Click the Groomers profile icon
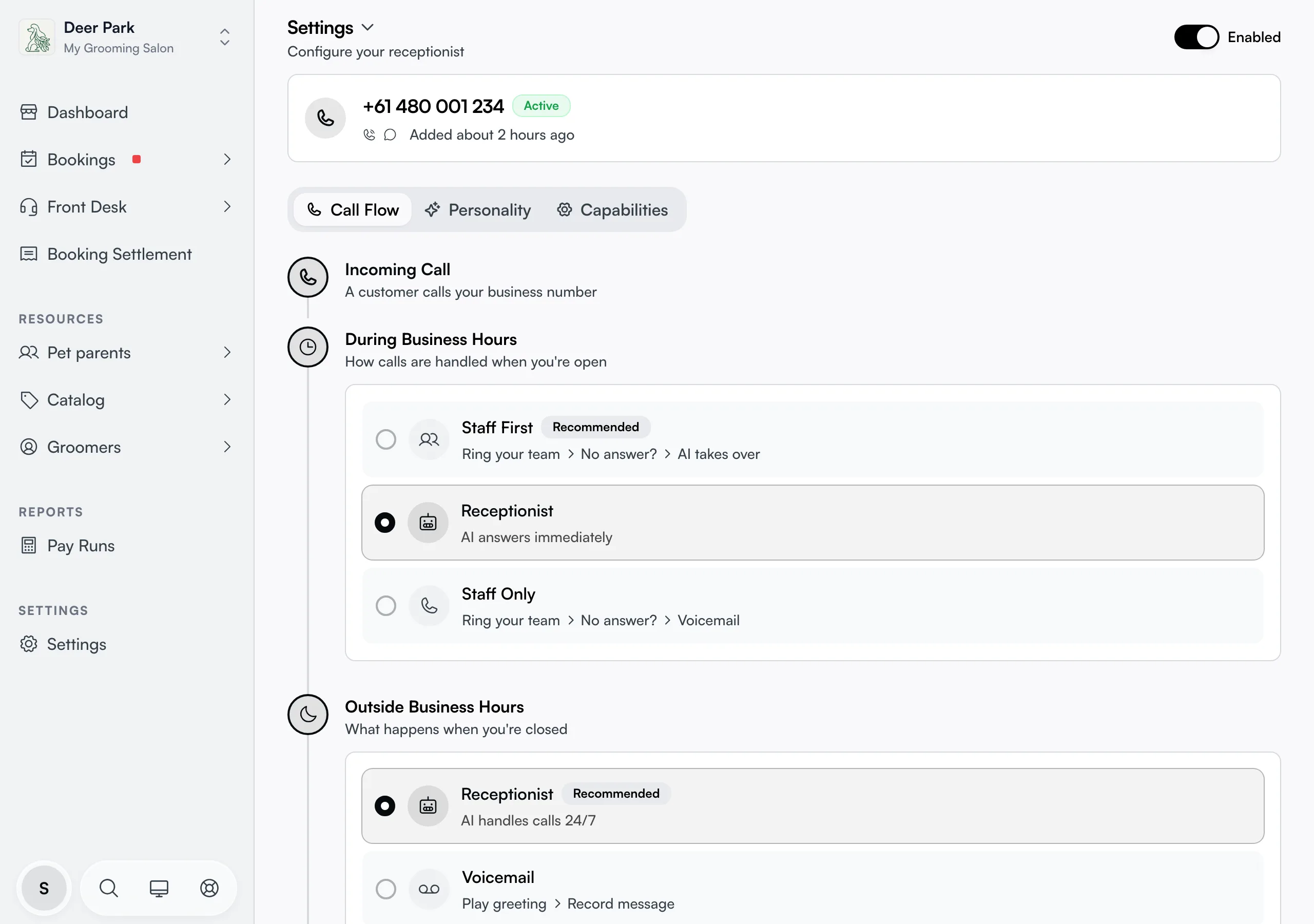Screen dimensions: 1314x924 [x=29, y=447]
